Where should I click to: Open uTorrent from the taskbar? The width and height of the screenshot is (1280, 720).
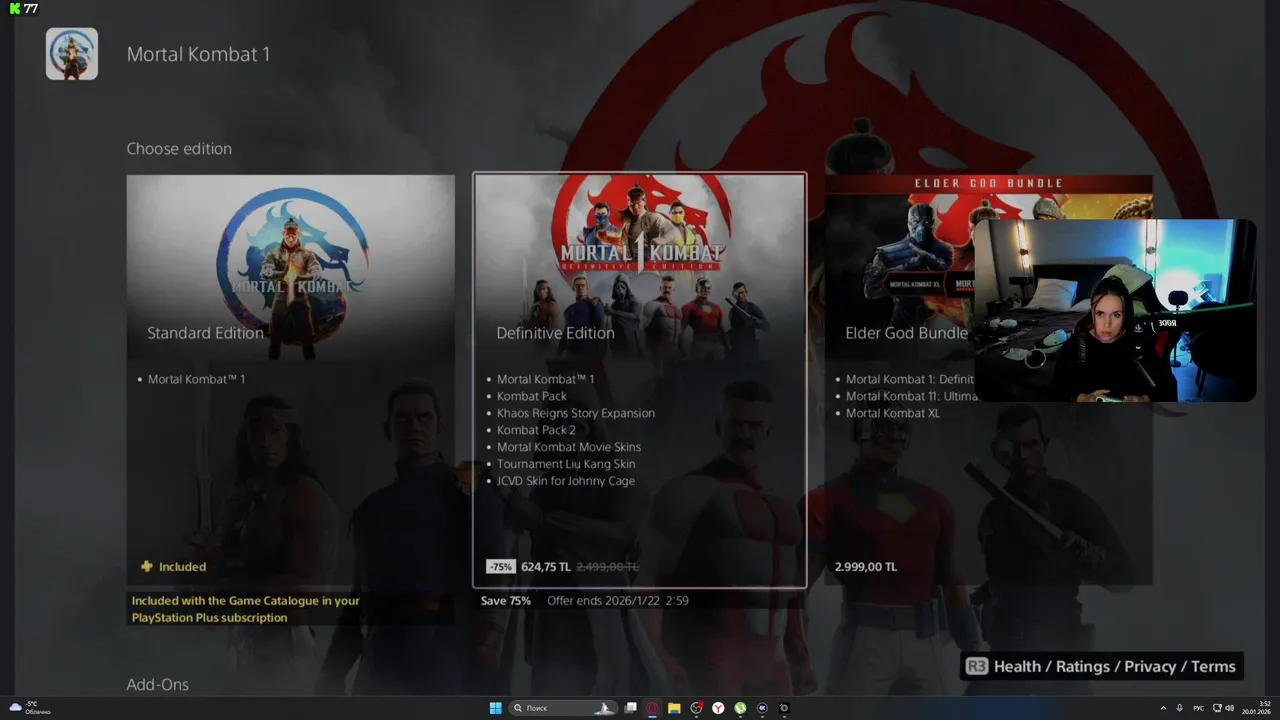[x=740, y=708]
